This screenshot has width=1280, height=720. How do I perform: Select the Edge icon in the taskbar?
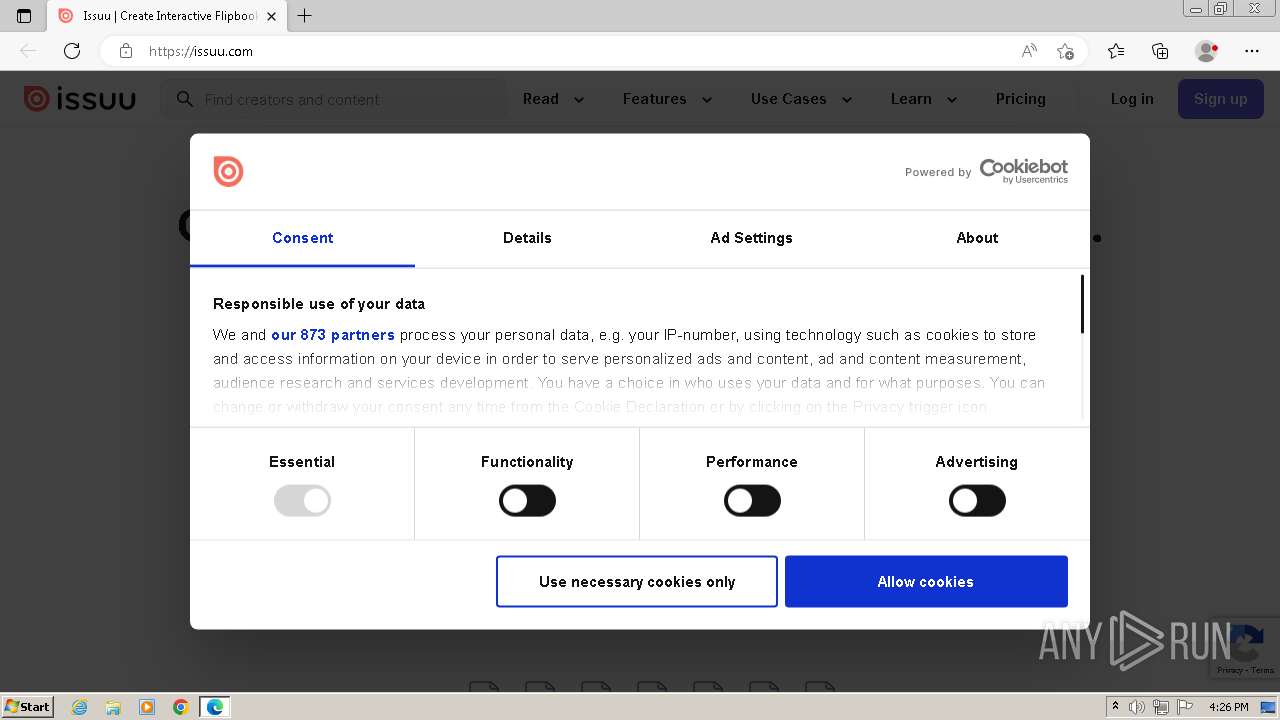click(x=214, y=707)
